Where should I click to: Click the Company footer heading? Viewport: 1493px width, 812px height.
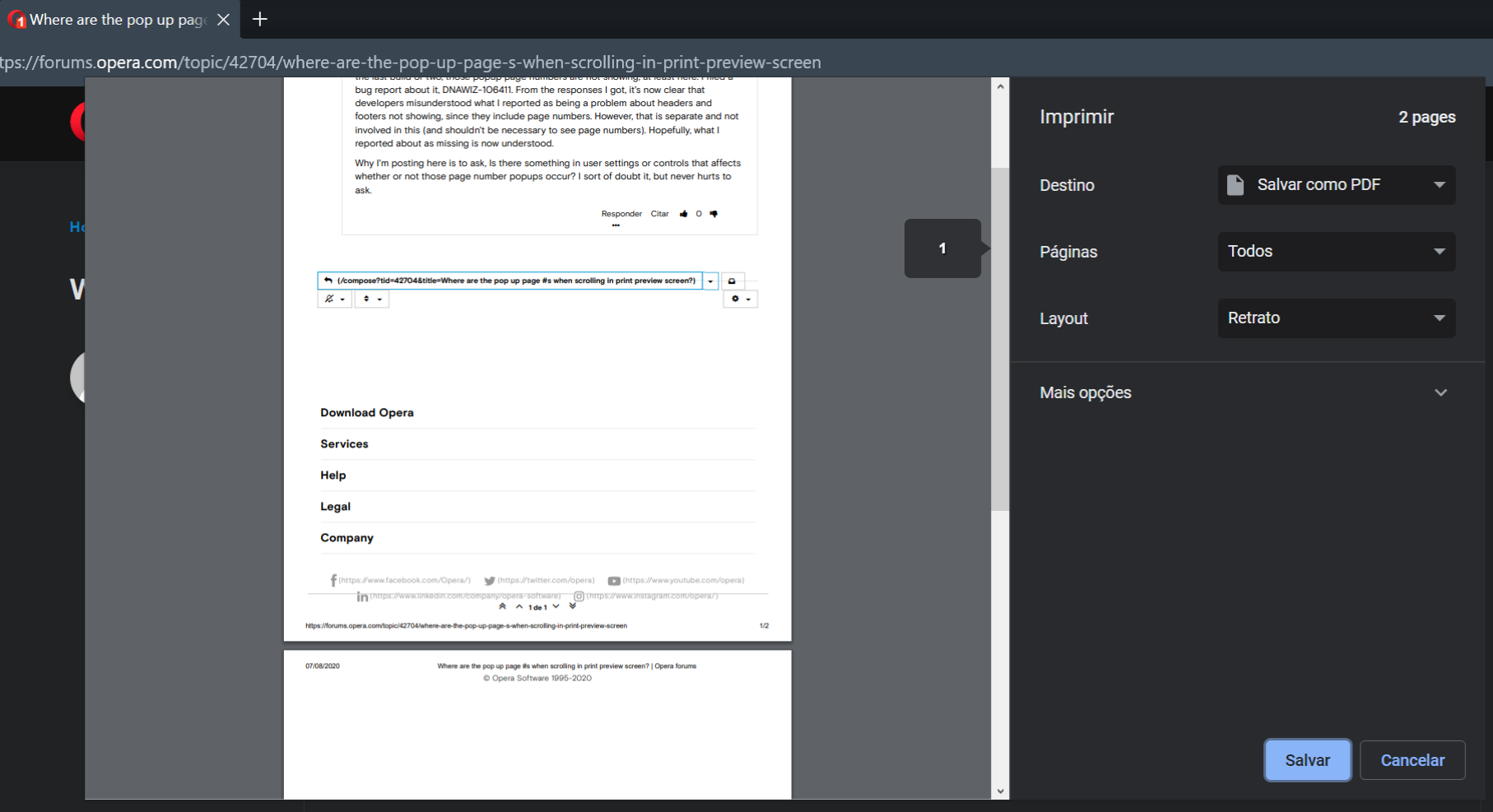[347, 538]
